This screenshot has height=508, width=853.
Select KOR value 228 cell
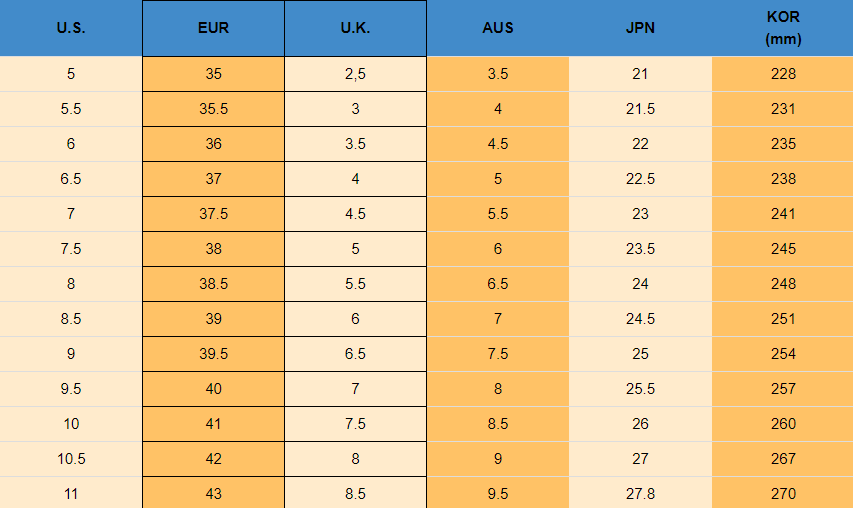point(783,74)
